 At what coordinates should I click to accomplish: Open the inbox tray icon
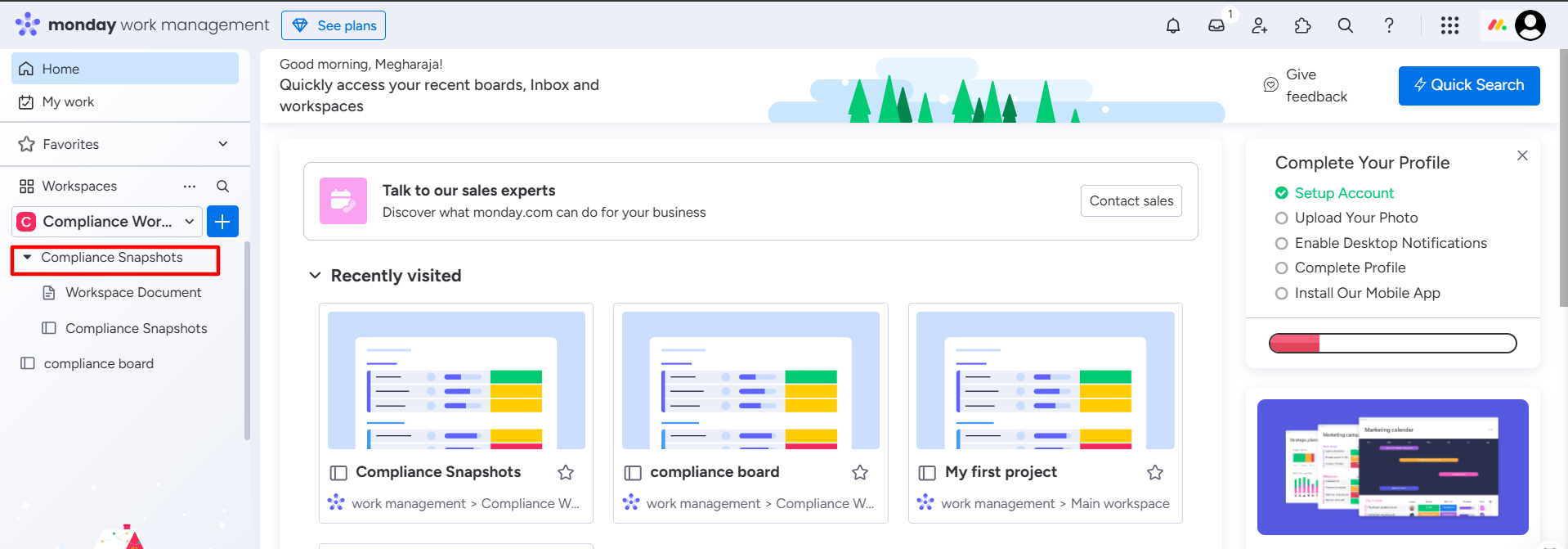click(1216, 25)
